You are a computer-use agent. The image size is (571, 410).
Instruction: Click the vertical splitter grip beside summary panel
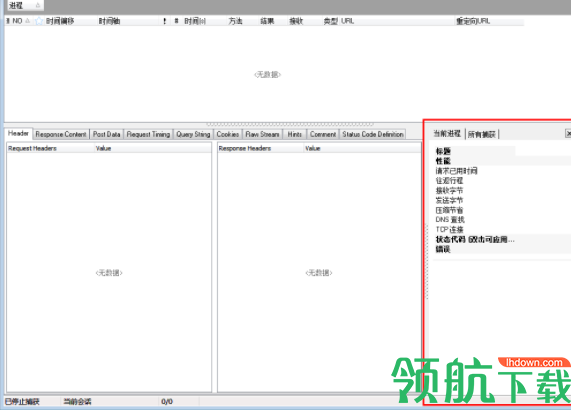(x=426, y=261)
